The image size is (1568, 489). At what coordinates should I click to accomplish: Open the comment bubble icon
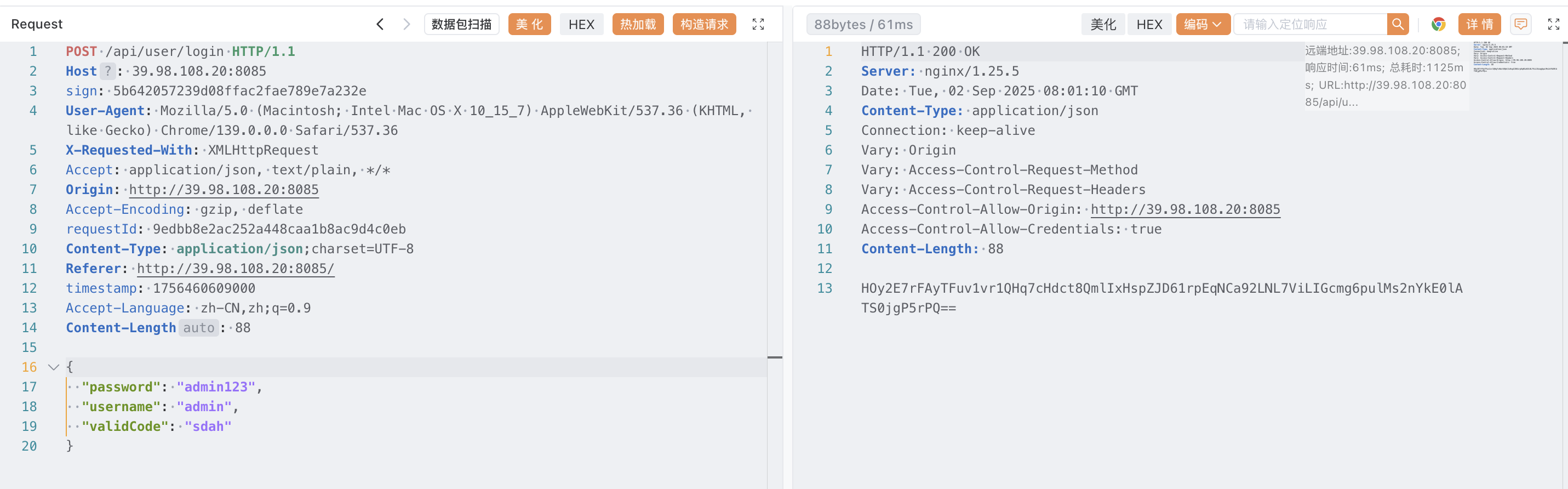click(1520, 24)
